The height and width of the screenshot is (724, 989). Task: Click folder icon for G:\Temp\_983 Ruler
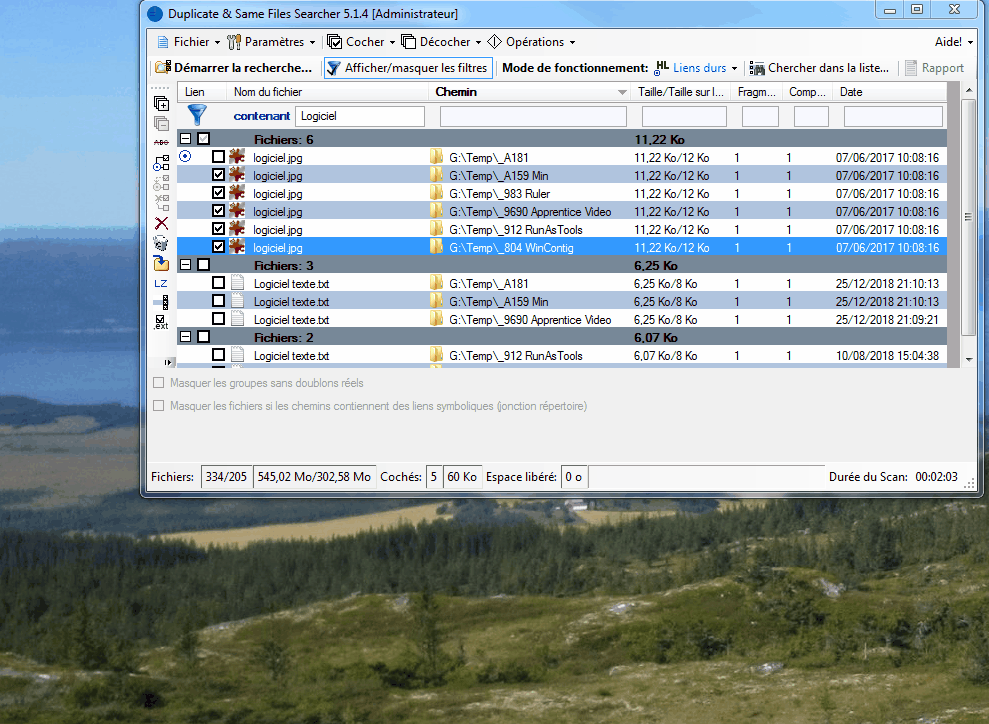tap(436, 193)
